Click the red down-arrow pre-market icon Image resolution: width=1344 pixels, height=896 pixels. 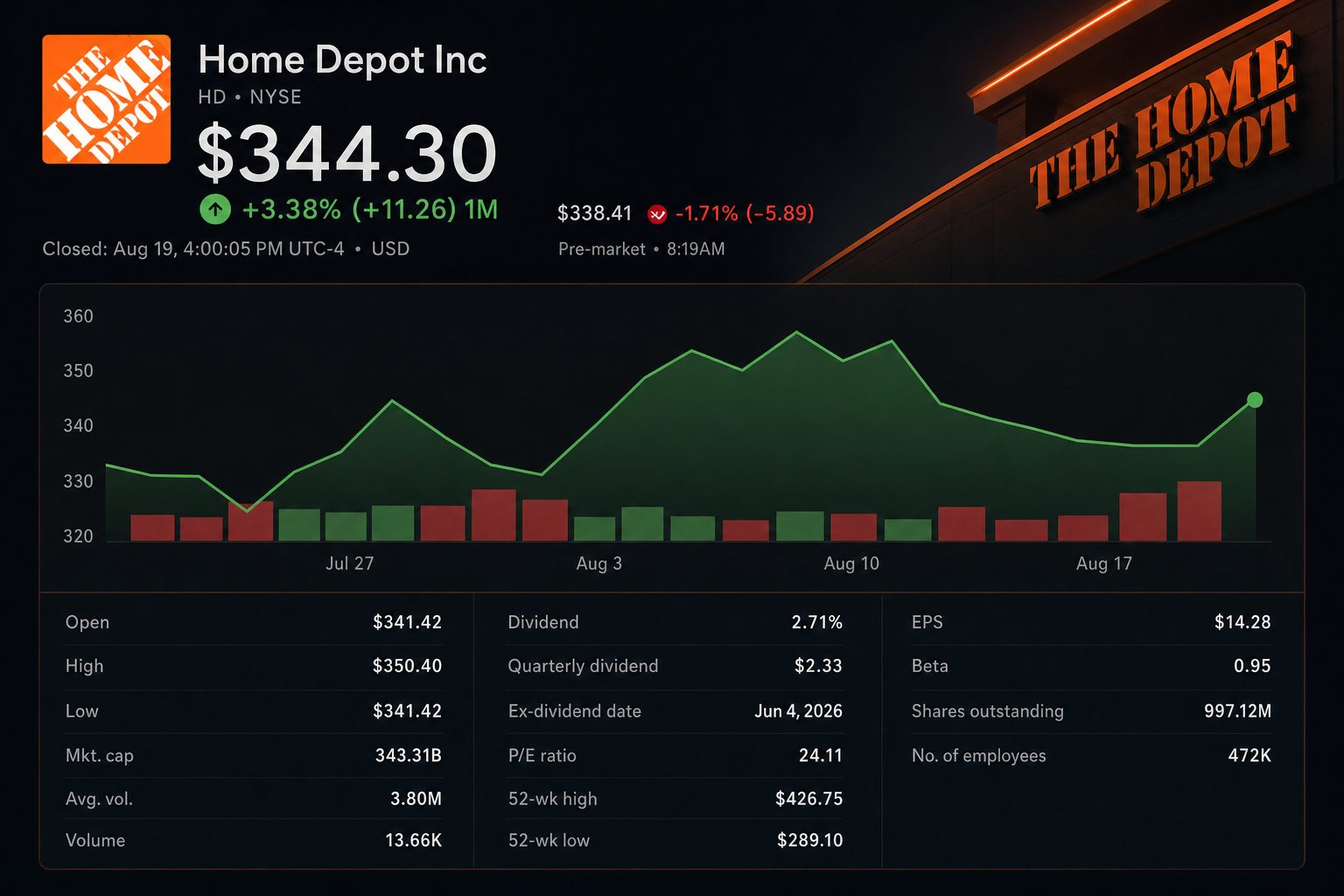657,213
